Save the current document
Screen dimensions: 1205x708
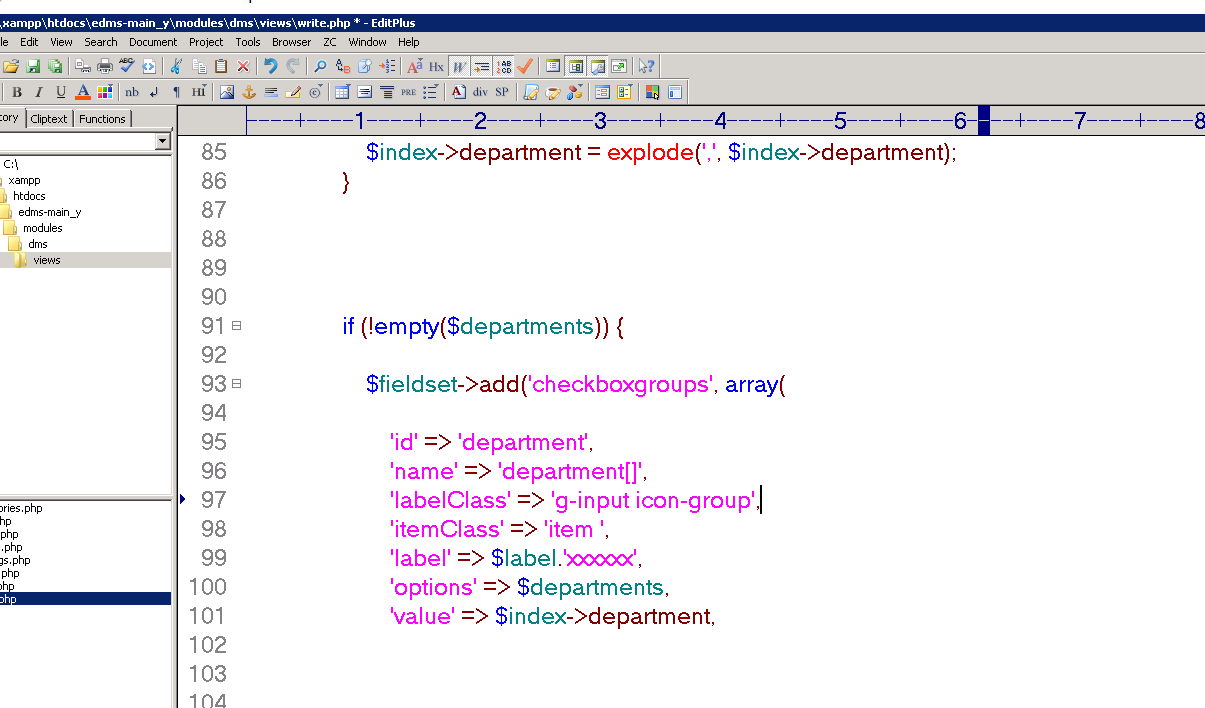(33, 66)
